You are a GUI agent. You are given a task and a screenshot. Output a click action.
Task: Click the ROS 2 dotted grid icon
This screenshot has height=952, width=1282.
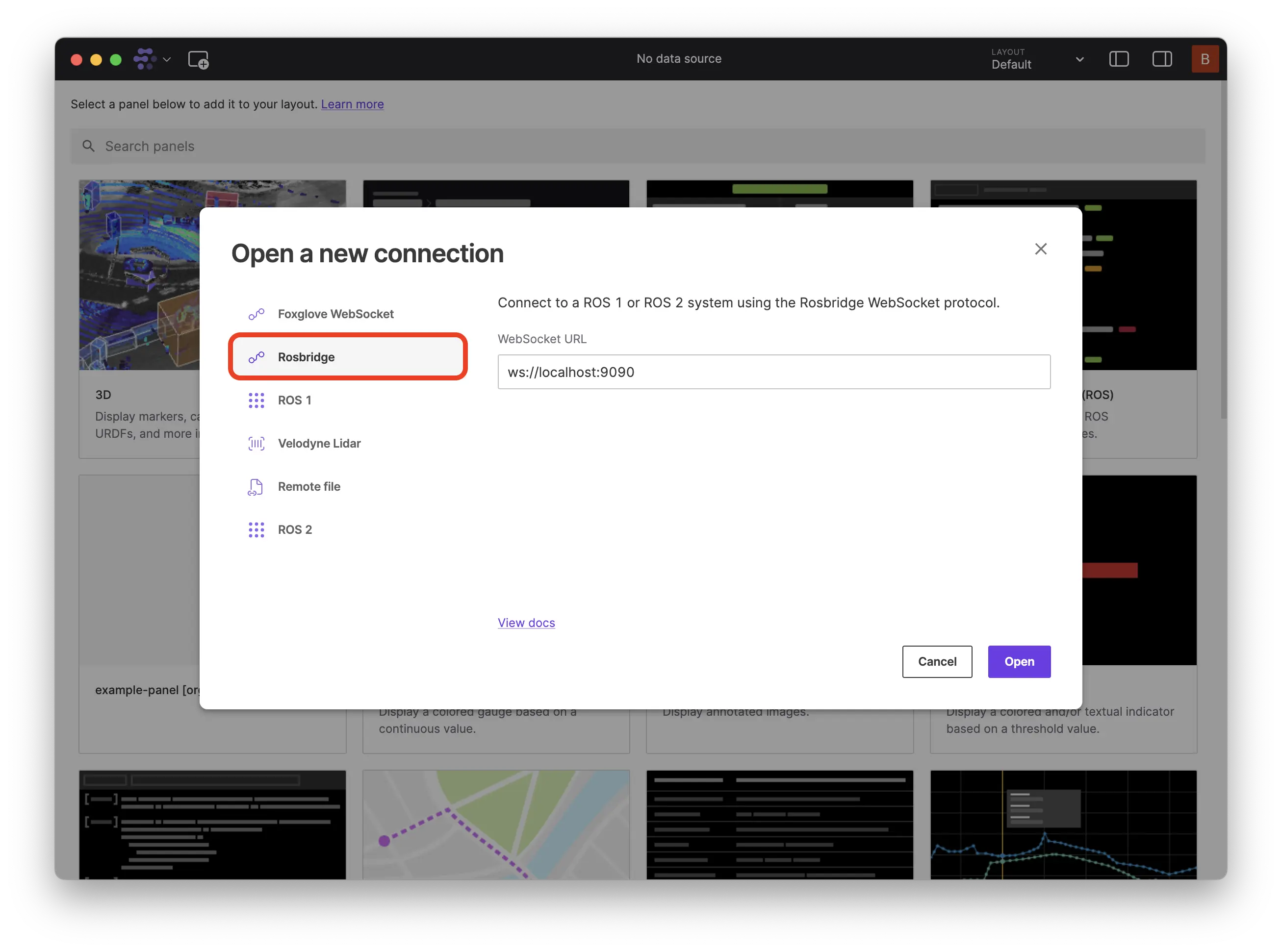[256, 529]
